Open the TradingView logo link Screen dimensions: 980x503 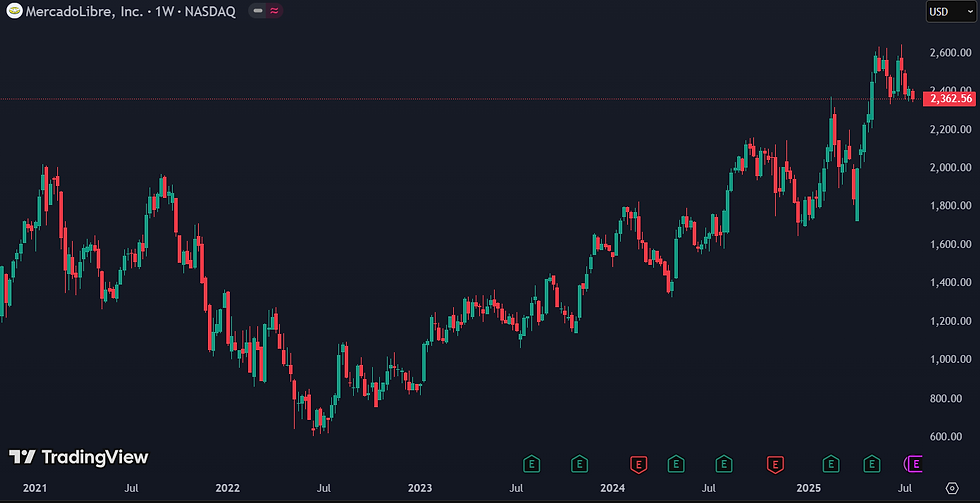[79, 457]
